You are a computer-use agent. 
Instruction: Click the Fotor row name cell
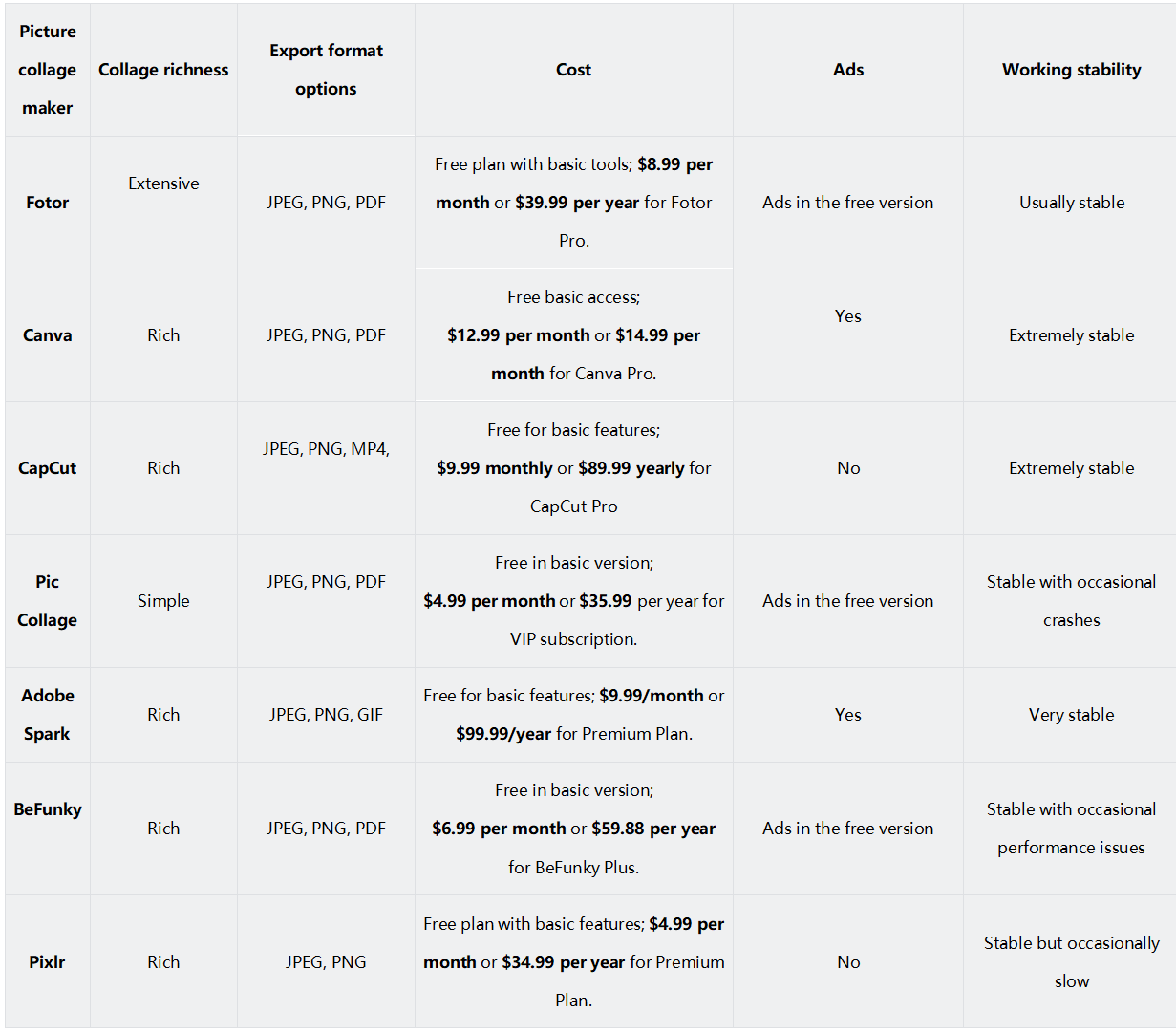(x=47, y=203)
